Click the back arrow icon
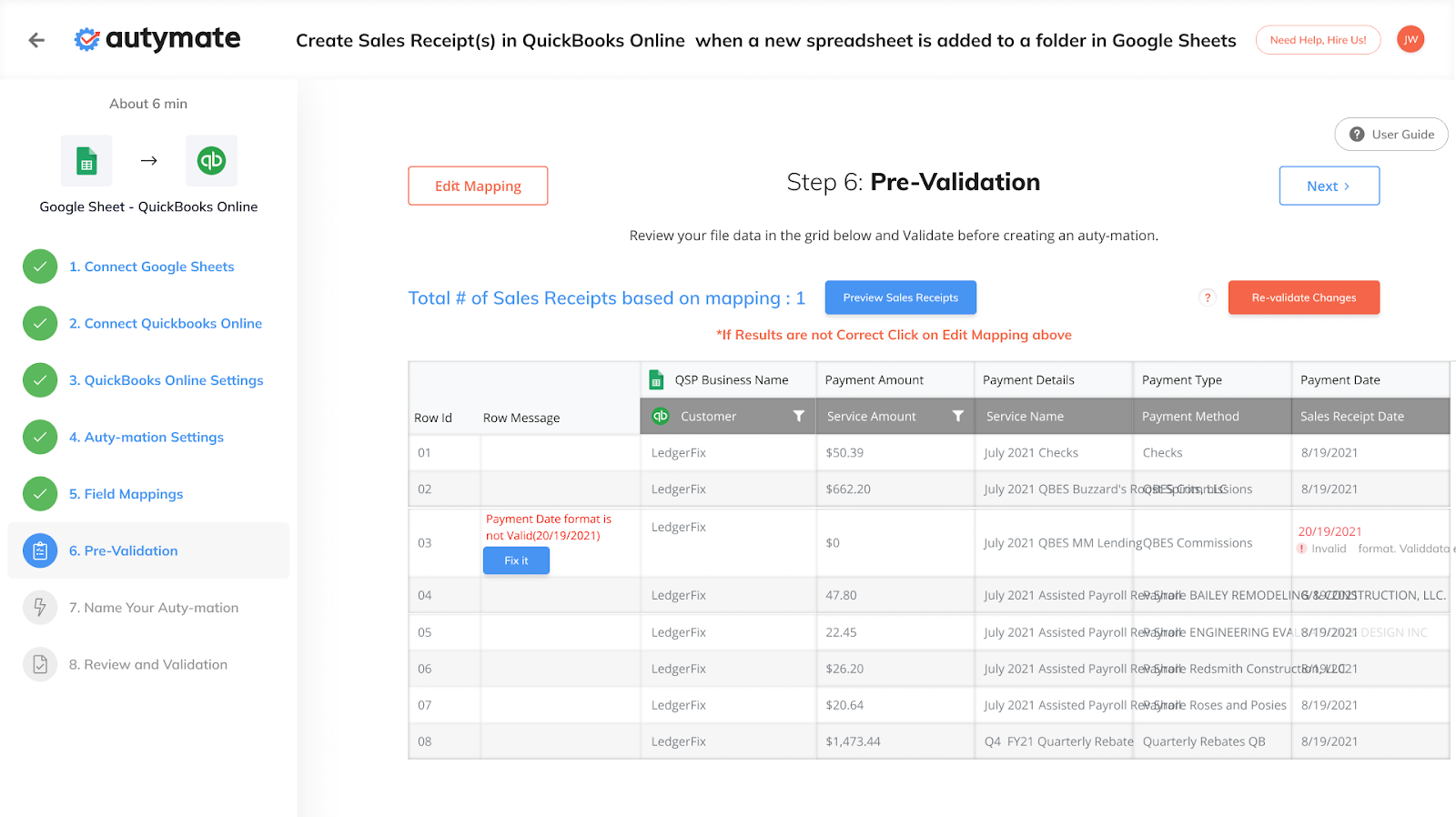 (x=36, y=40)
